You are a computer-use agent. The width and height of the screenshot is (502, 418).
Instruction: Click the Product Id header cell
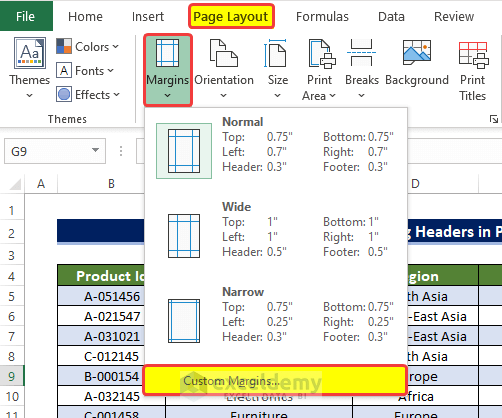101,276
